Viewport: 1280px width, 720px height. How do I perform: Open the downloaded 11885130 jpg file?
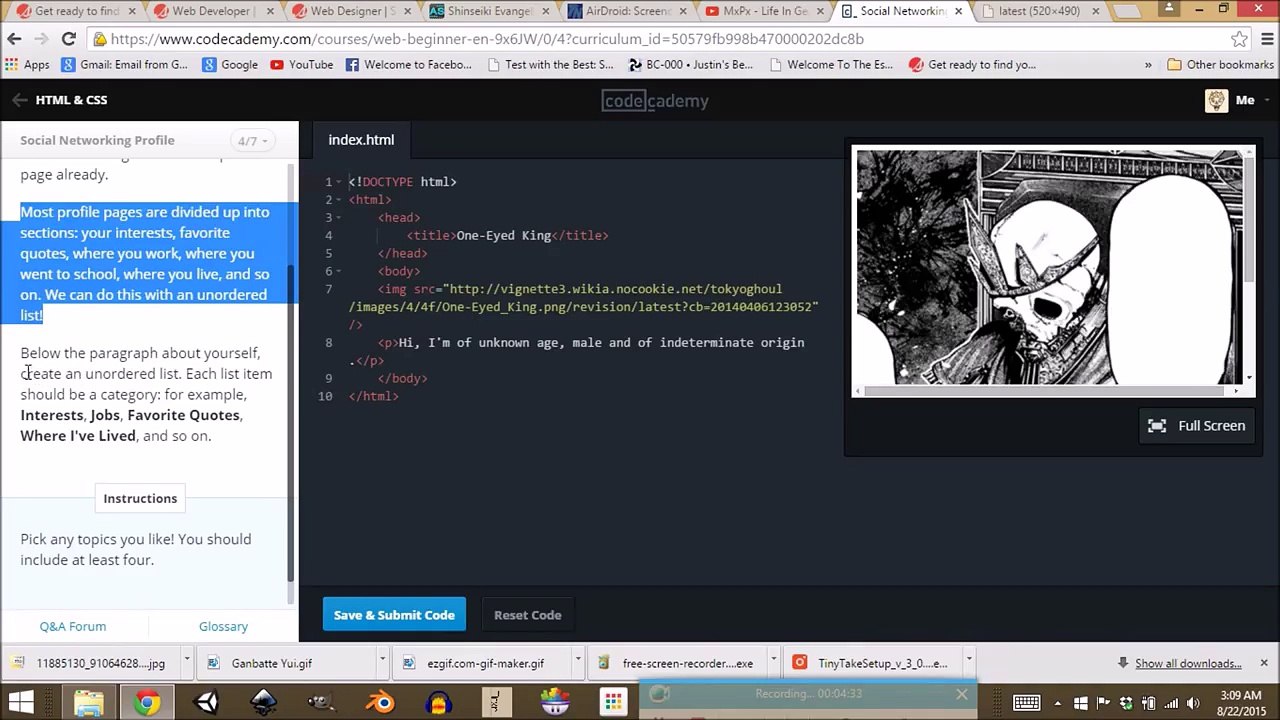click(92, 663)
